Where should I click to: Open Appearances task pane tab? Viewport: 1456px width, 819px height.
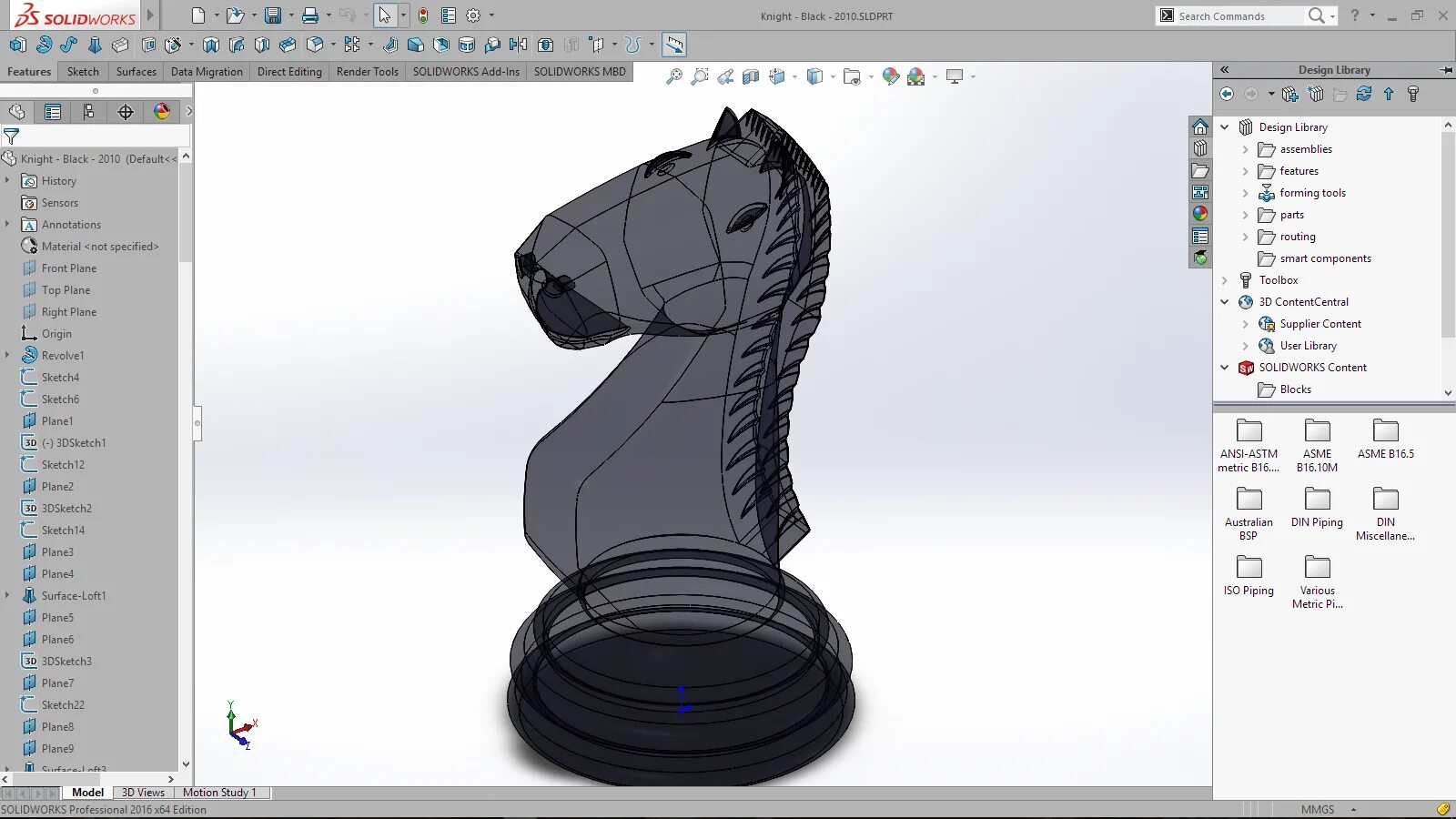click(1200, 214)
